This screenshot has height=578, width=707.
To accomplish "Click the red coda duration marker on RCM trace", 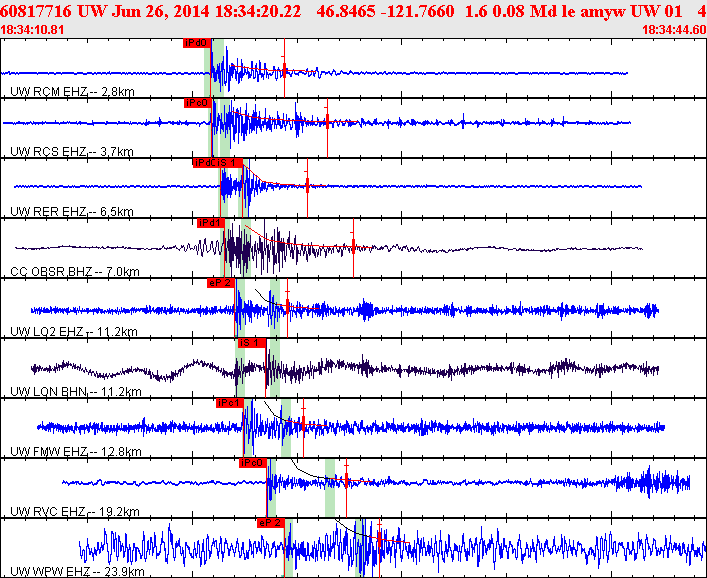I will pyautogui.click(x=285, y=68).
